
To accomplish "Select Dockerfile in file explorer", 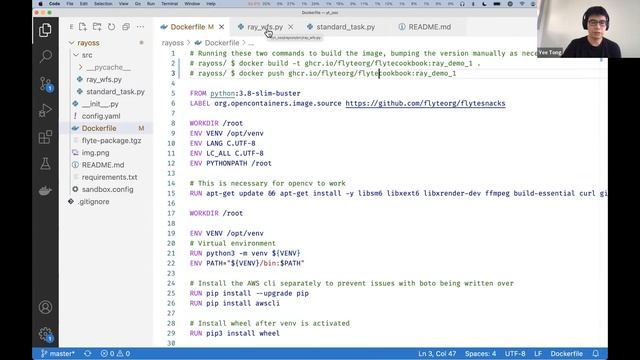I will coord(99,129).
